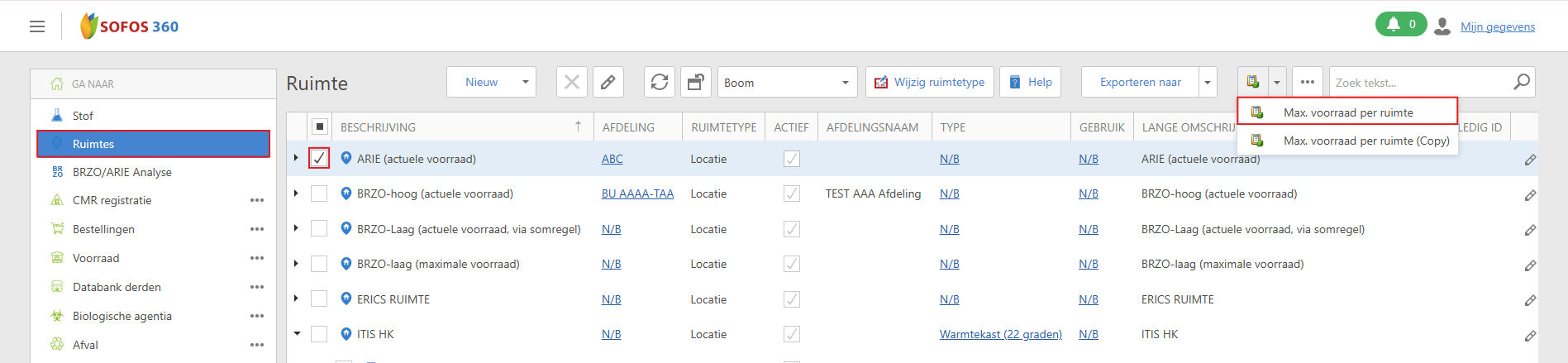Edit the ERICS RUIMTE row with pencil

pos(1530,300)
